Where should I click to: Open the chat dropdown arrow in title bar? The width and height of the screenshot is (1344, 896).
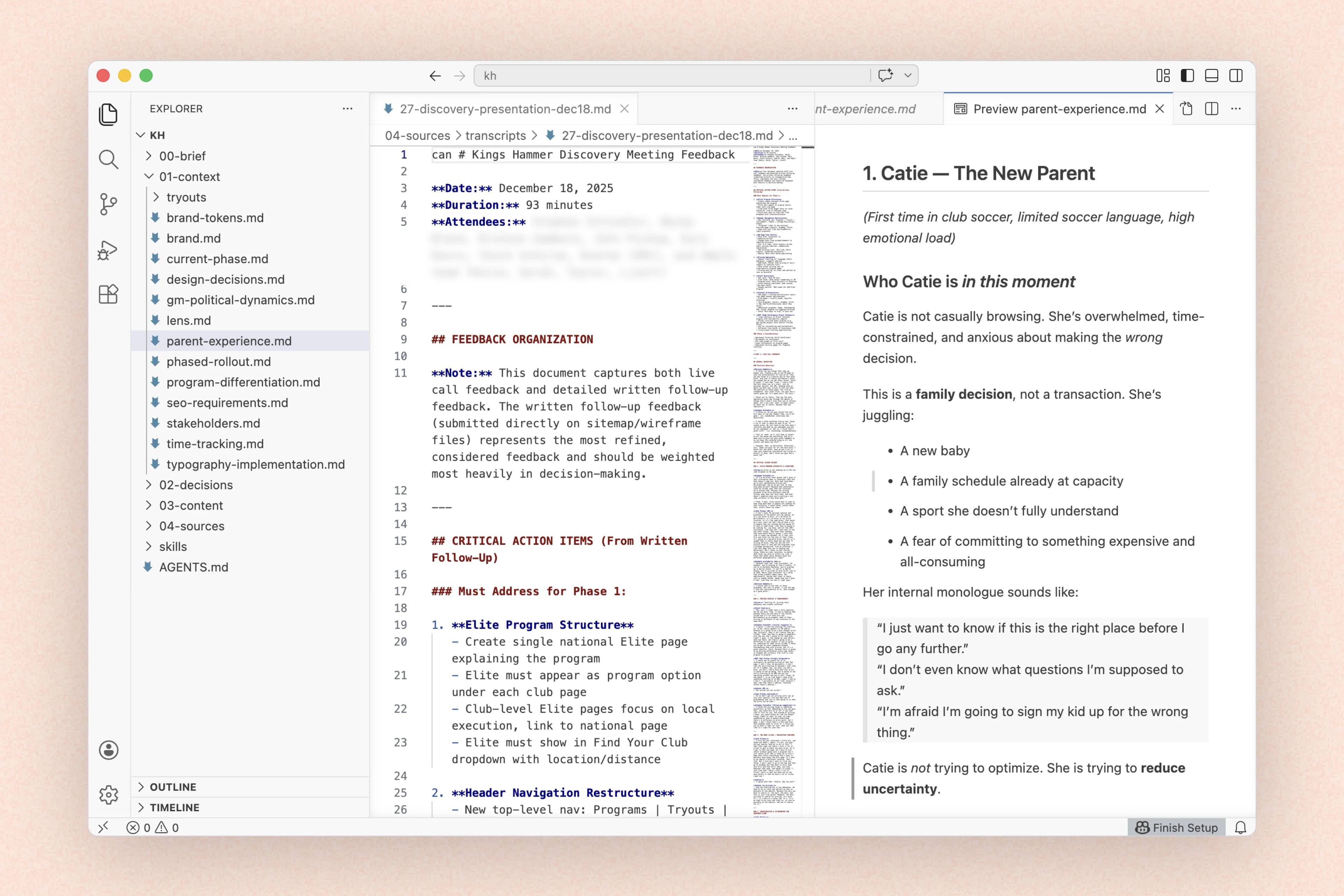tap(908, 76)
